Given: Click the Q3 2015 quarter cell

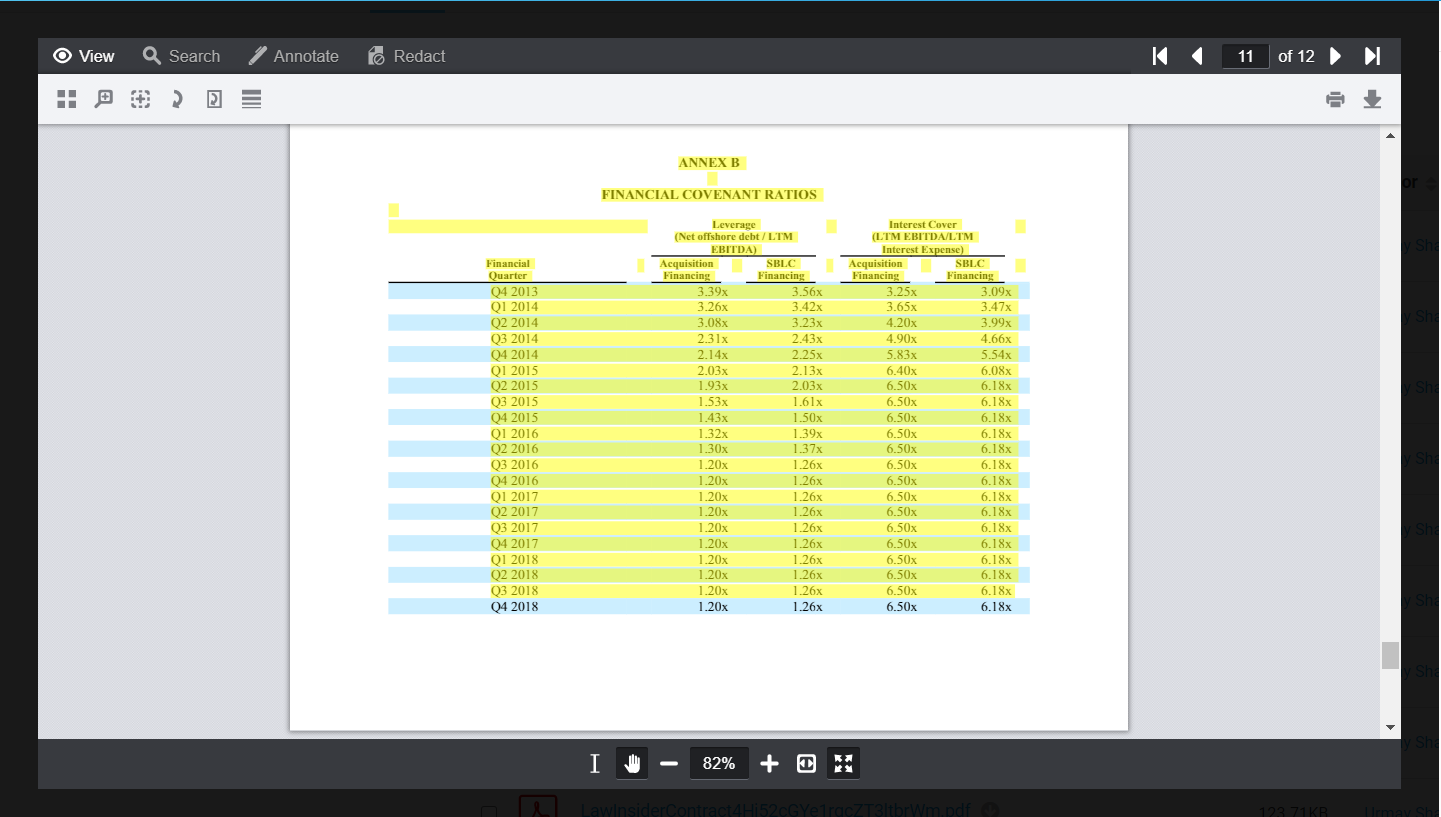Looking at the screenshot, I should pyautogui.click(x=514, y=402).
